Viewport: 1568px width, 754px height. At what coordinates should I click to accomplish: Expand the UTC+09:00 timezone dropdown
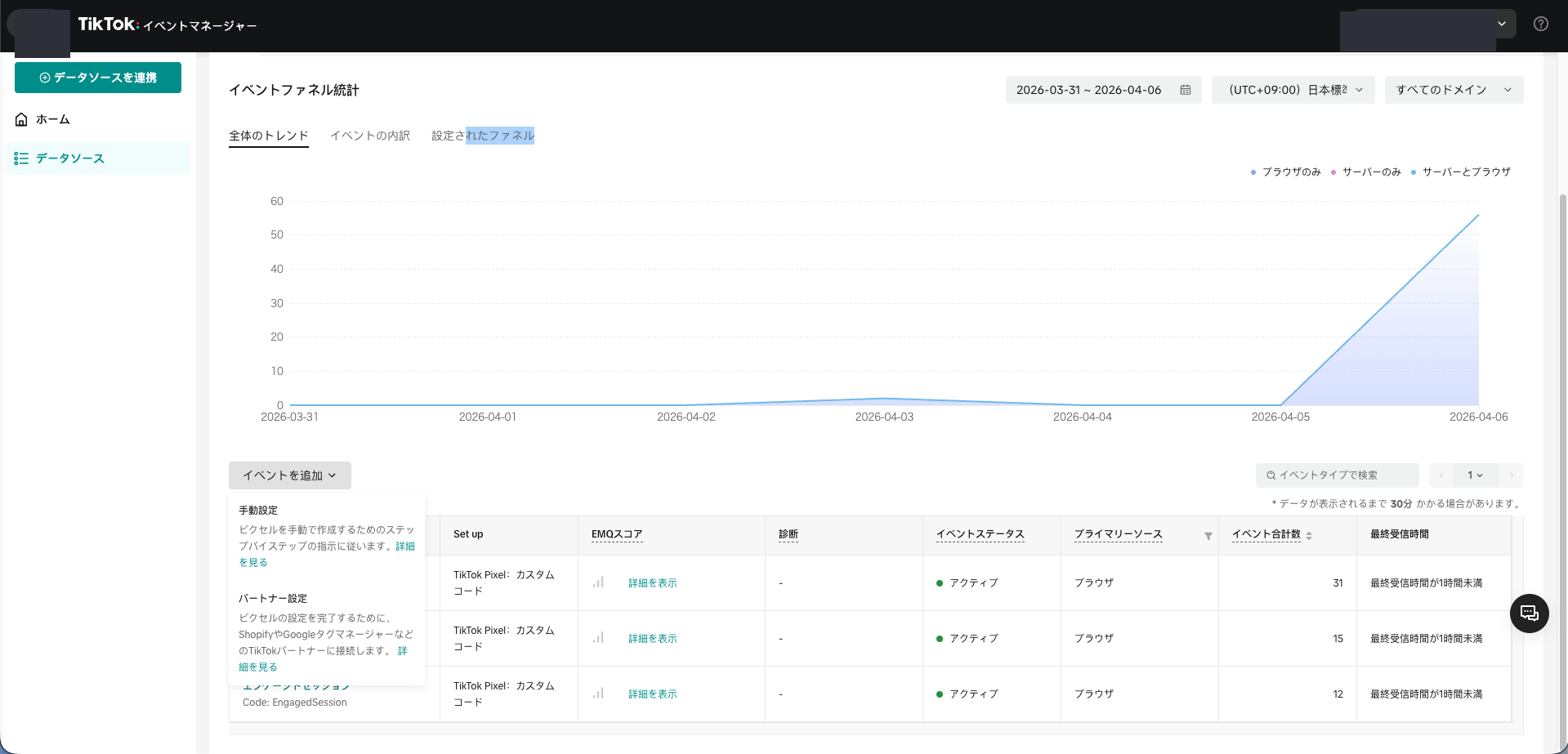(x=1293, y=90)
